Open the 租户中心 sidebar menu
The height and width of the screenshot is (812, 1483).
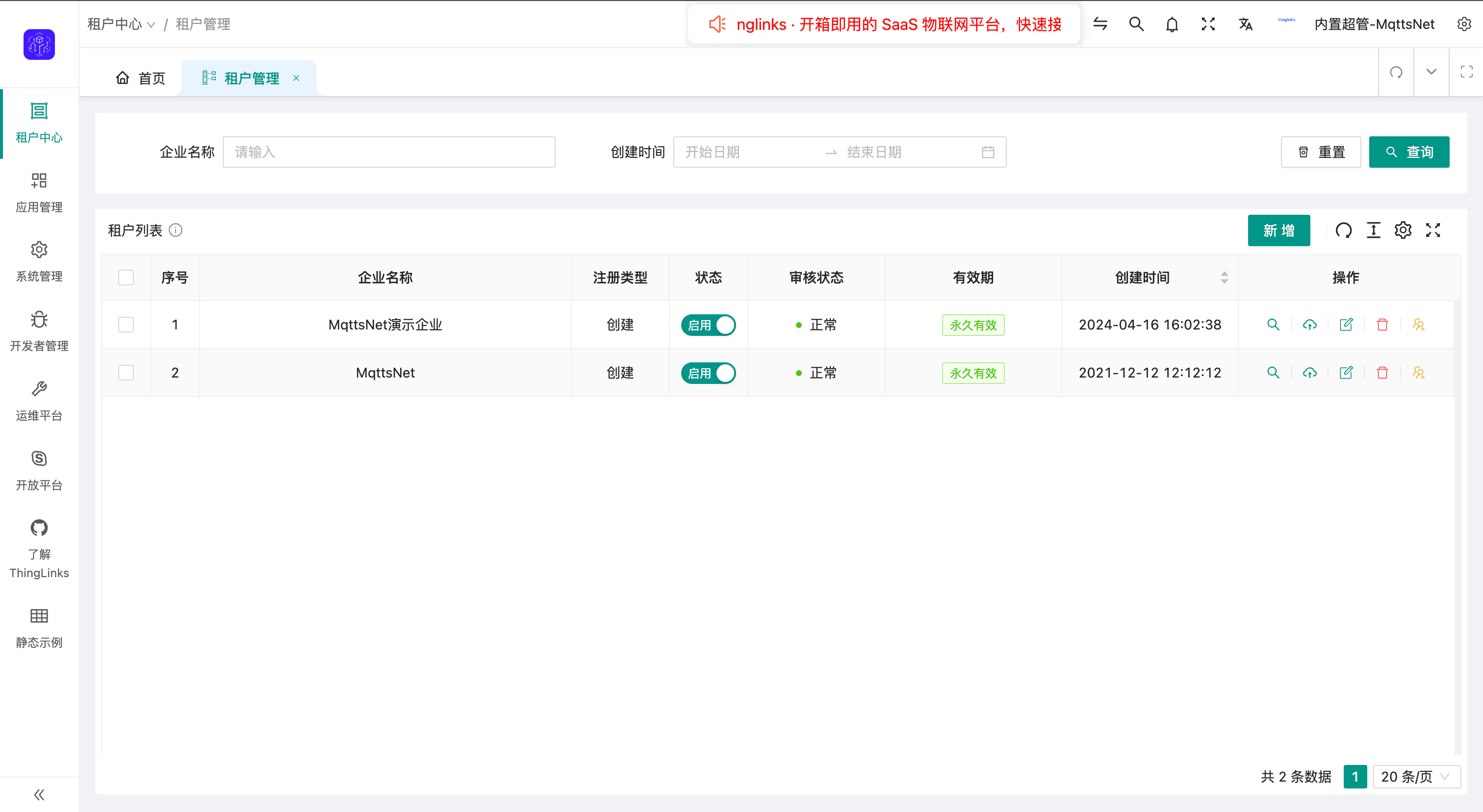coord(39,123)
